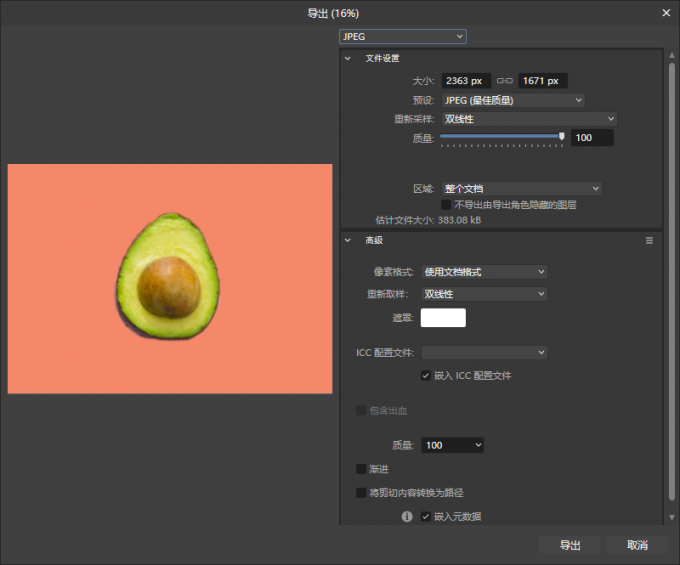The width and height of the screenshot is (680, 565).
Task: Open the JPEG file format dropdown
Action: 402,37
